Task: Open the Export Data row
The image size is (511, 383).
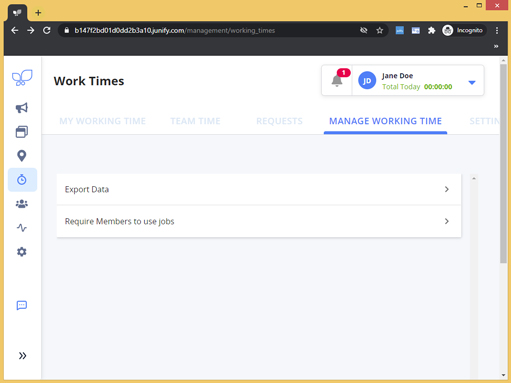Action: pos(259,189)
